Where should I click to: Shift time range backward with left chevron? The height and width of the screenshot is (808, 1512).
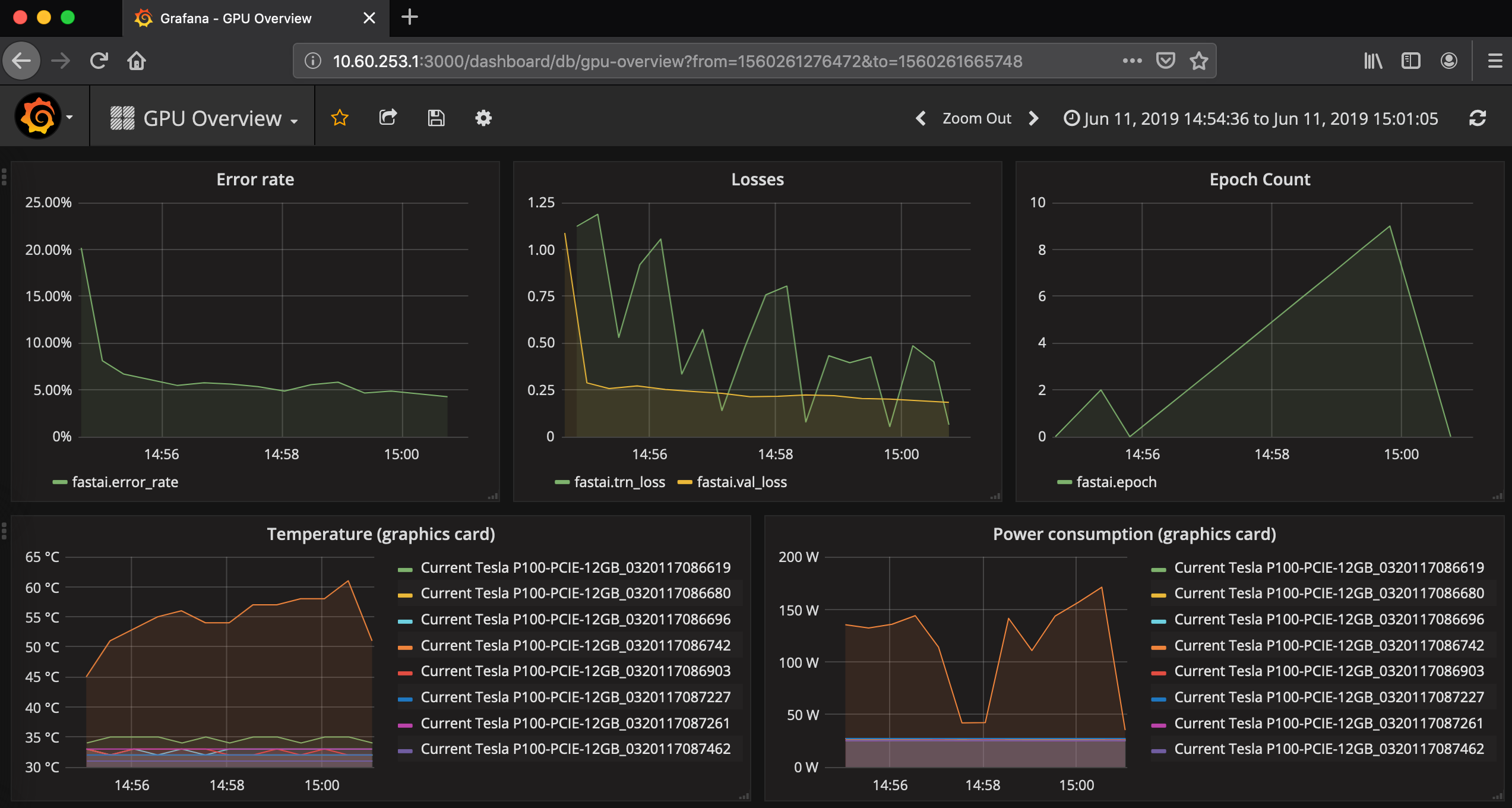click(921, 118)
